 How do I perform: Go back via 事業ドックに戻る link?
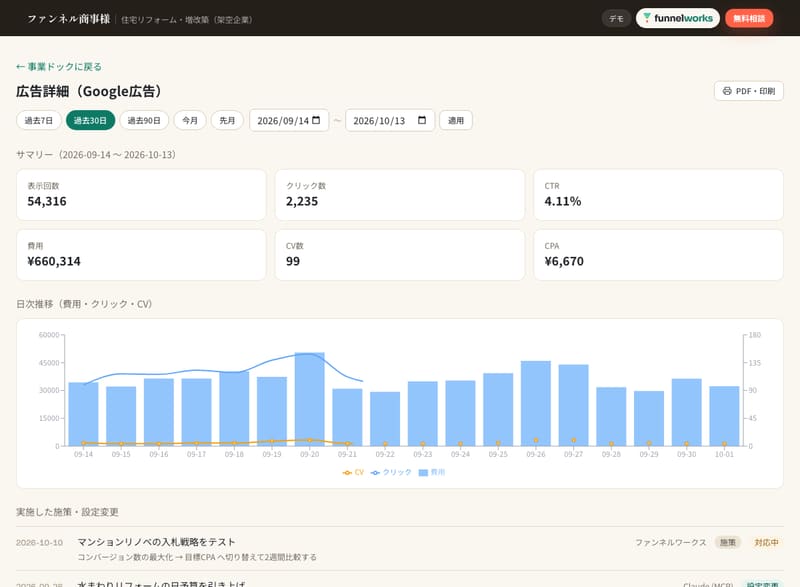click(59, 66)
